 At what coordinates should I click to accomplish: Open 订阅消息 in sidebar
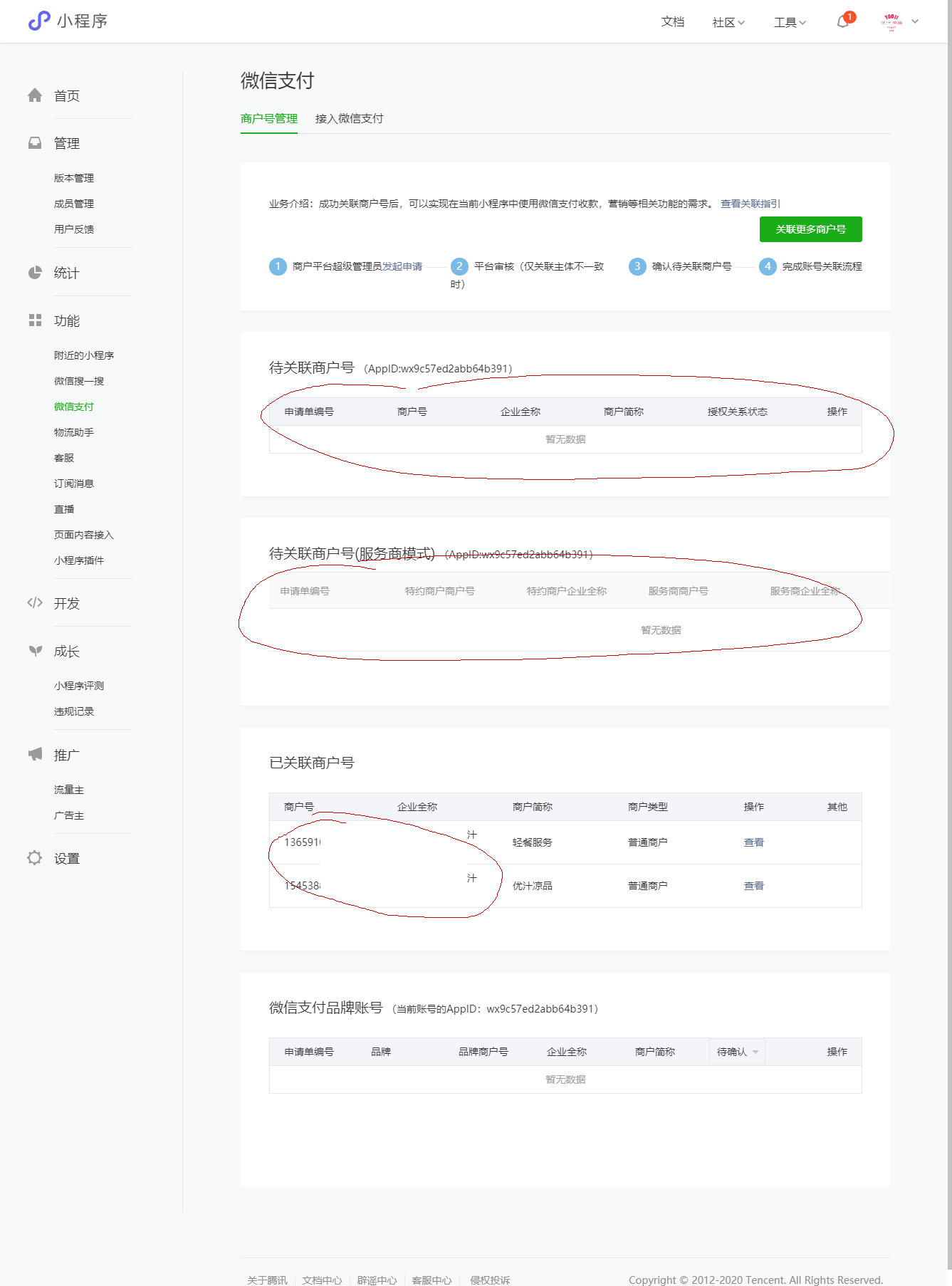pos(74,483)
